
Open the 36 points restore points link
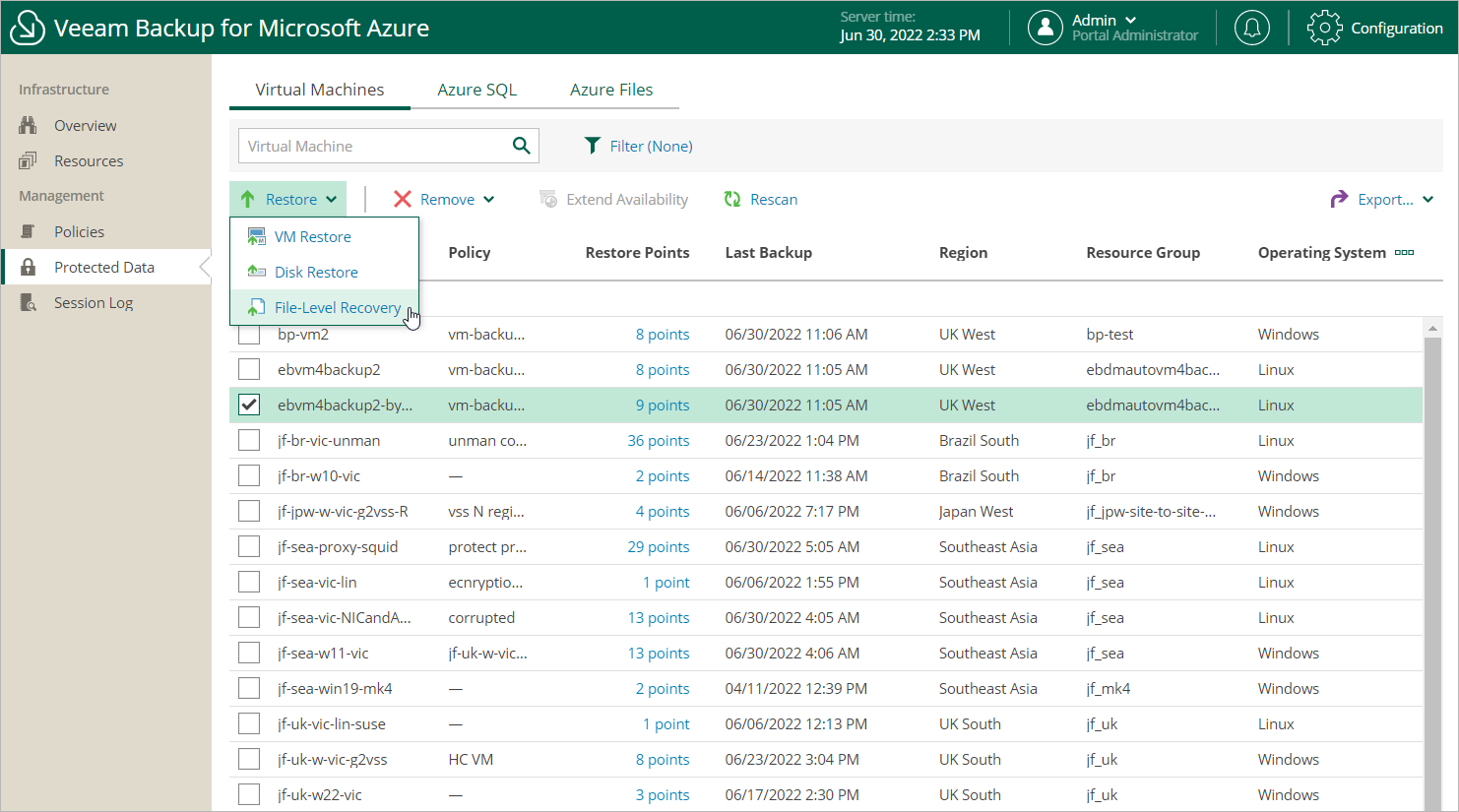coord(658,441)
